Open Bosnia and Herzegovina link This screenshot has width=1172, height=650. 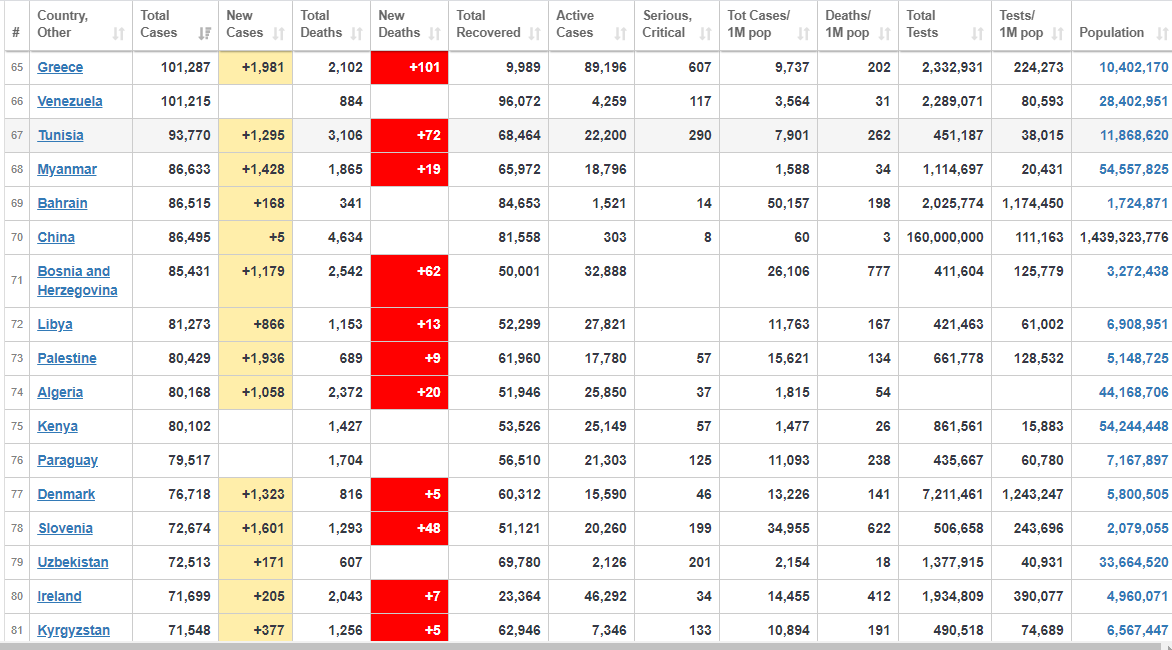click(x=77, y=281)
